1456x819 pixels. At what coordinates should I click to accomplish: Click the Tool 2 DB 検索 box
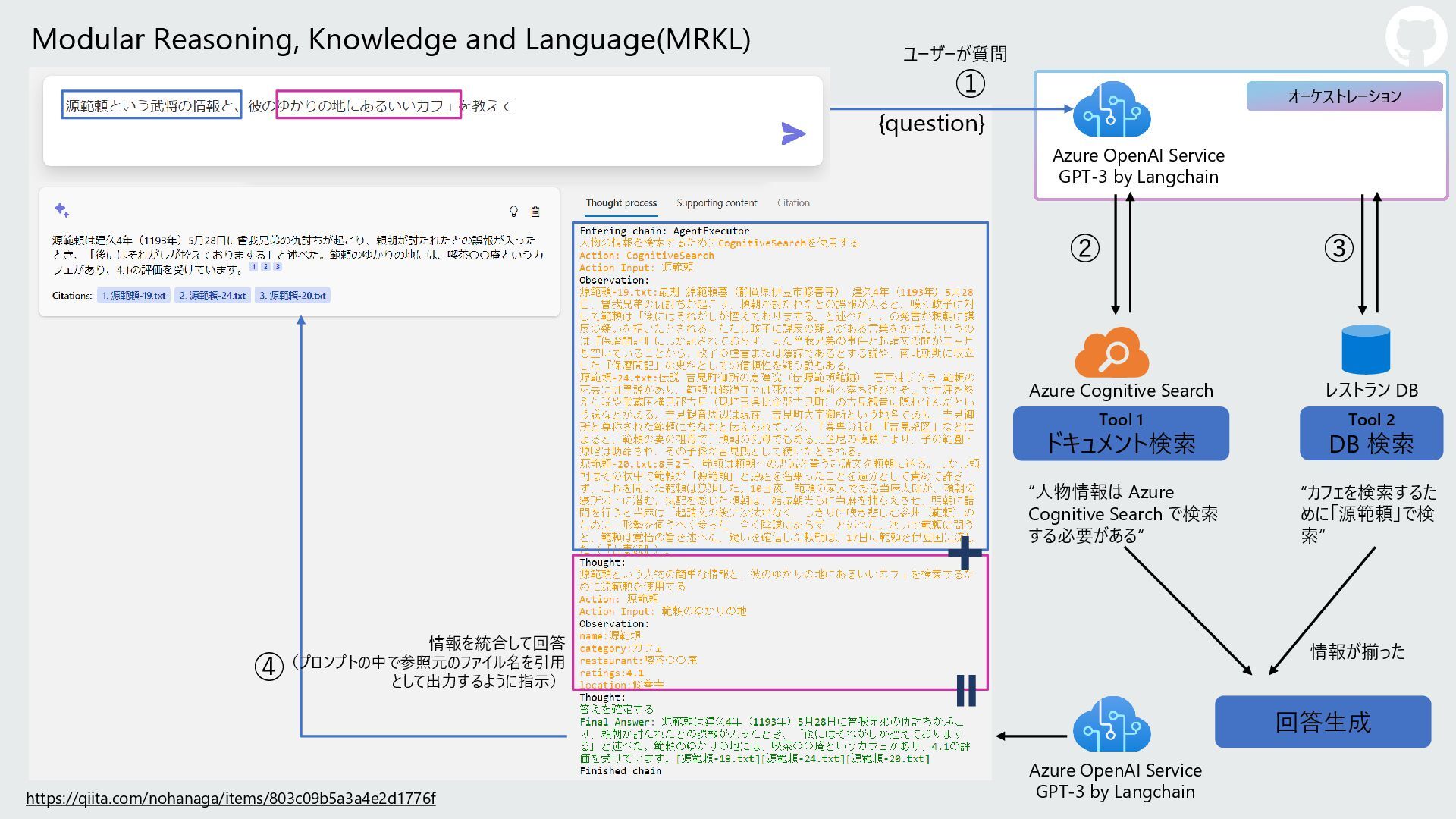click(1371, 434)
